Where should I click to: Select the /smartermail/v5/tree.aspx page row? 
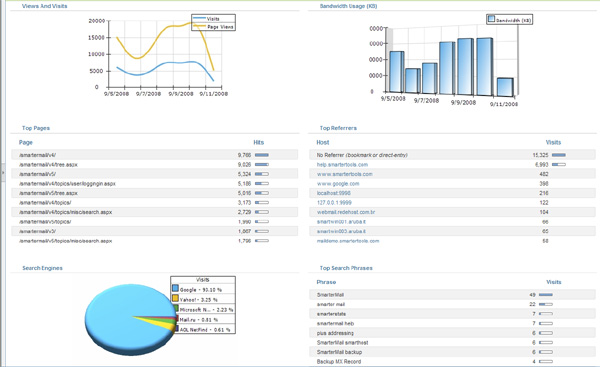pyautogui.click(x=155, y=193)
